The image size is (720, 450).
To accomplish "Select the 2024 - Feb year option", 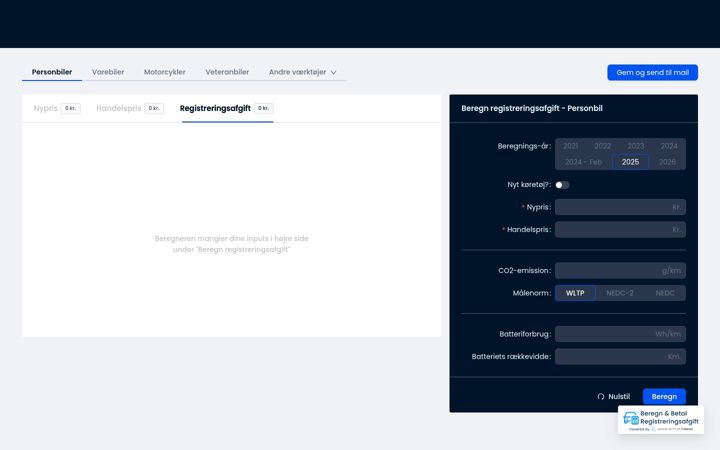I will click(583, 162).
